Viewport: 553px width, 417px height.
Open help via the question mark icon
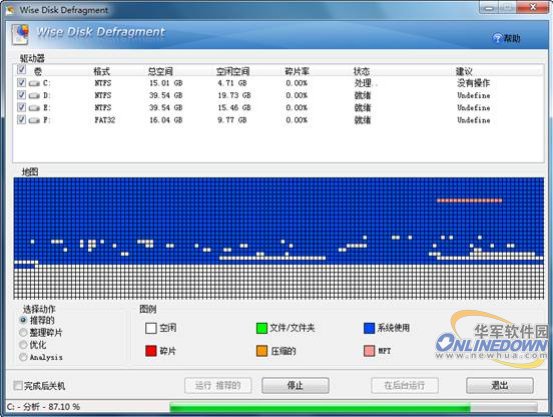[497, 38]
